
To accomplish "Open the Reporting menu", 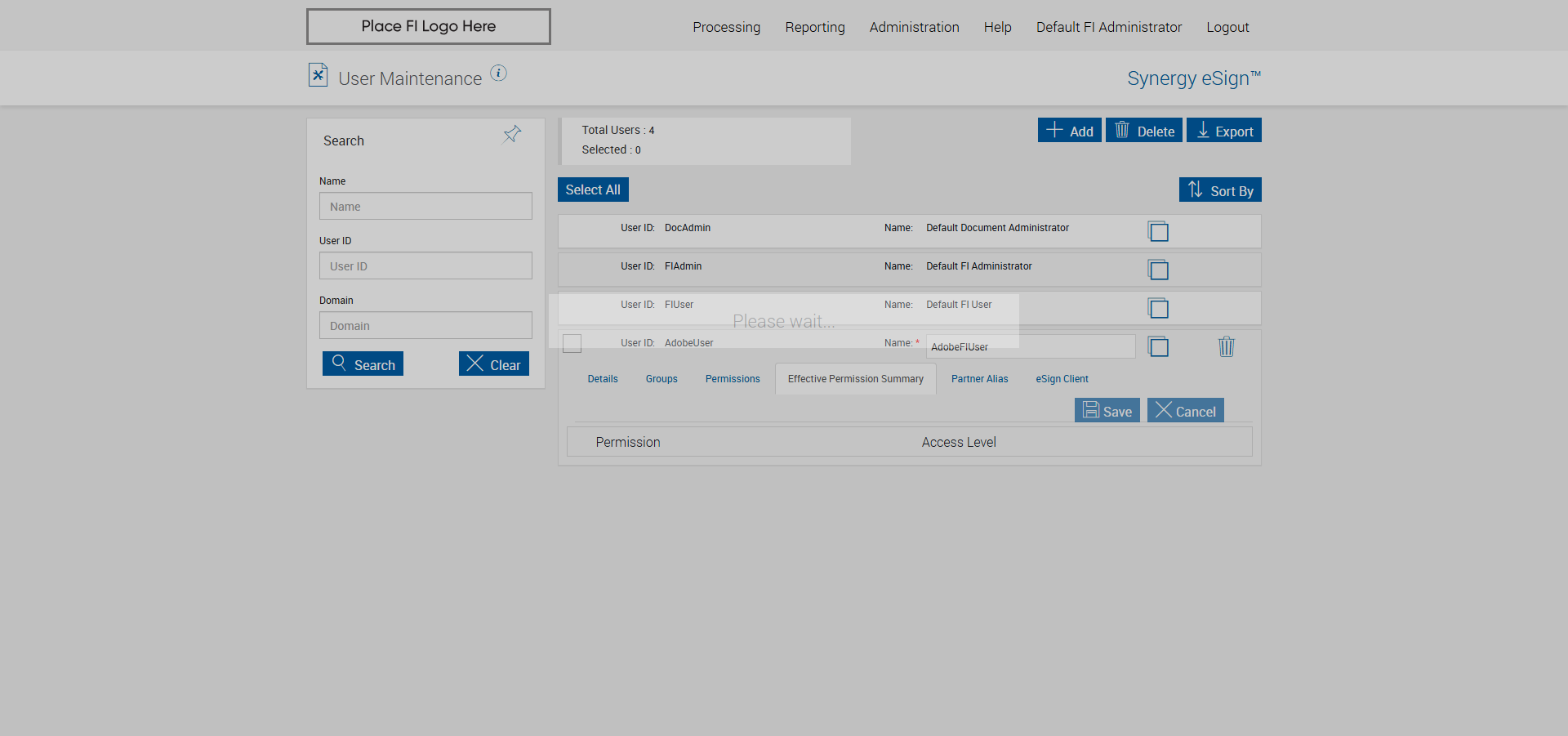I will (815, 27).
